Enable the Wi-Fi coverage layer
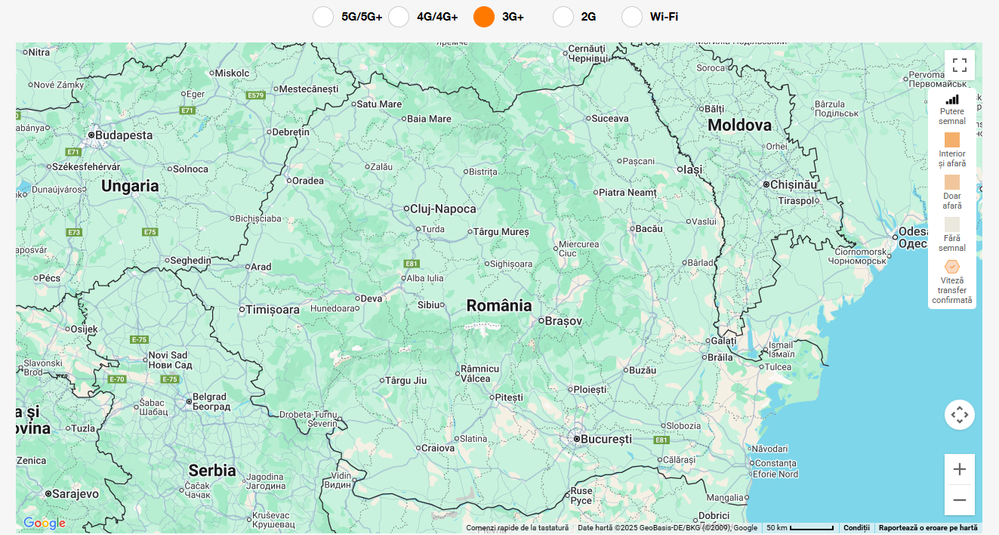This screenshot has height=535, width=999. [632, 17]
